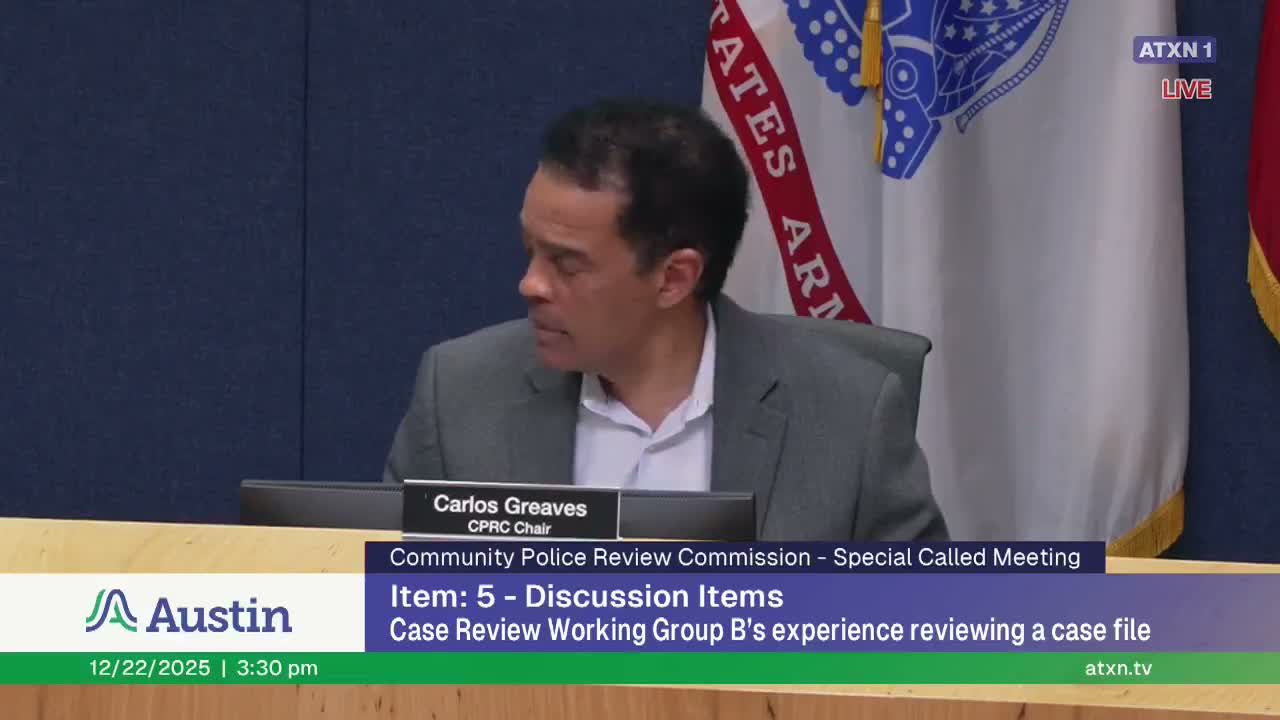Click the Special Called Meeting label
1280x720 pixels.
961,557
